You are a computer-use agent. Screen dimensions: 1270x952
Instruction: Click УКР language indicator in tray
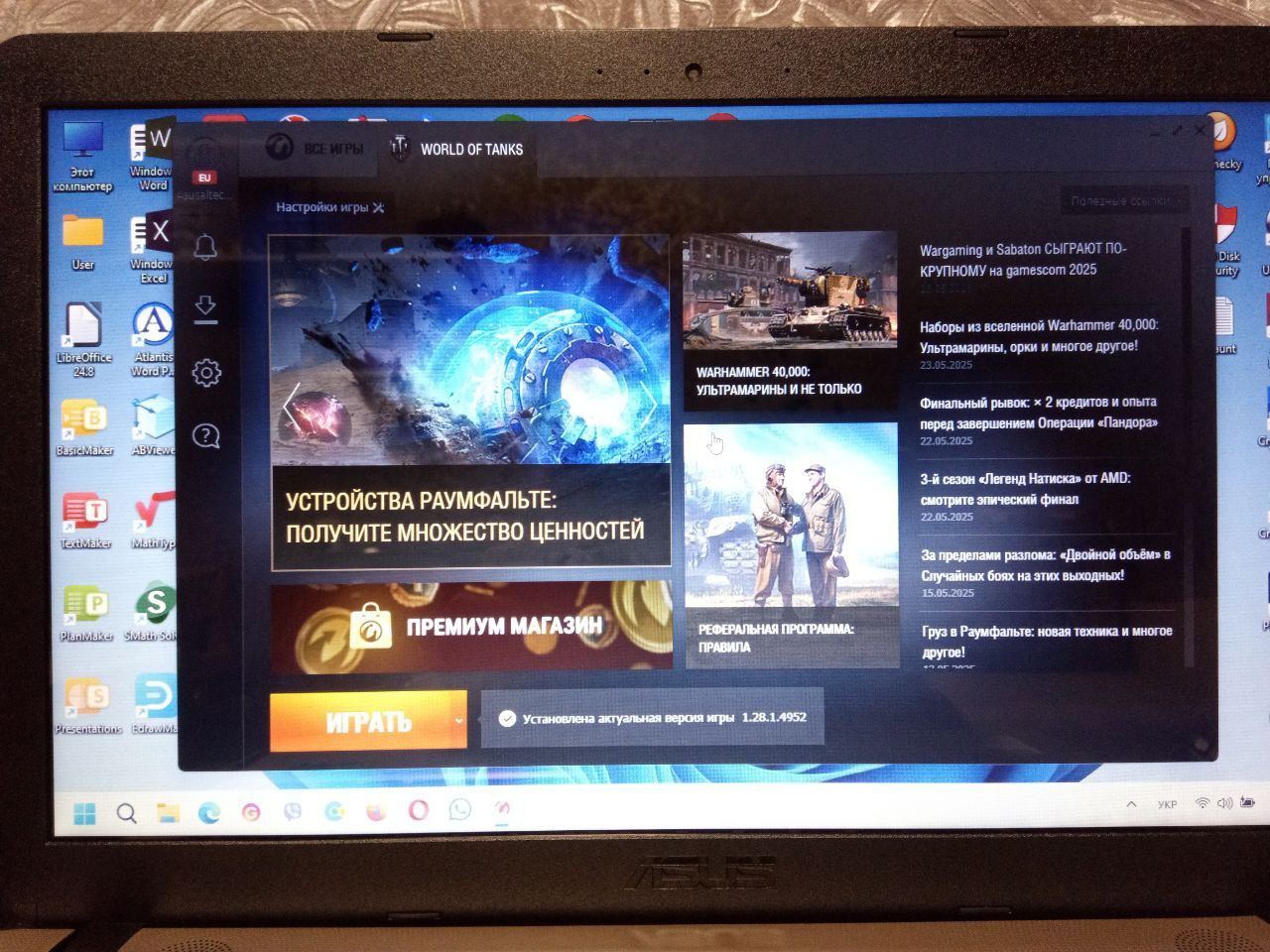[1167, 804]
